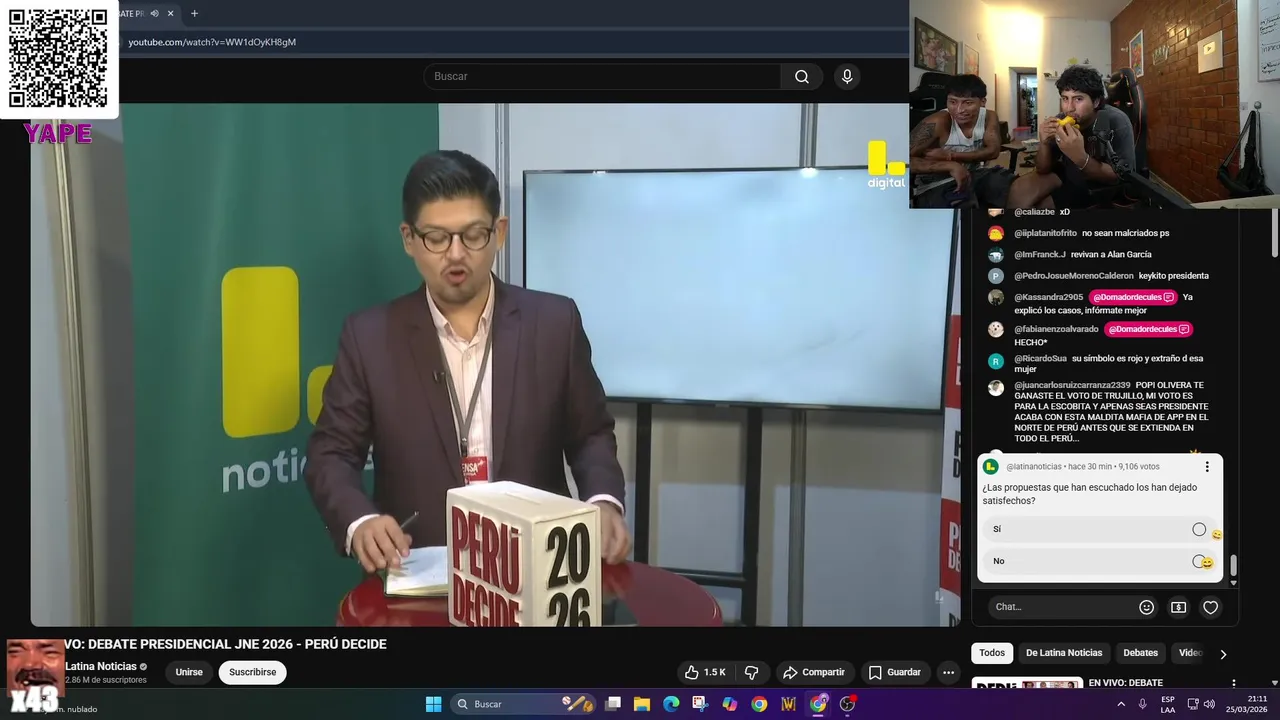The width and height of the screenshot is (1280, 720).
Task: Open Super Chat dollar icon
Action: coord(1178,607)
